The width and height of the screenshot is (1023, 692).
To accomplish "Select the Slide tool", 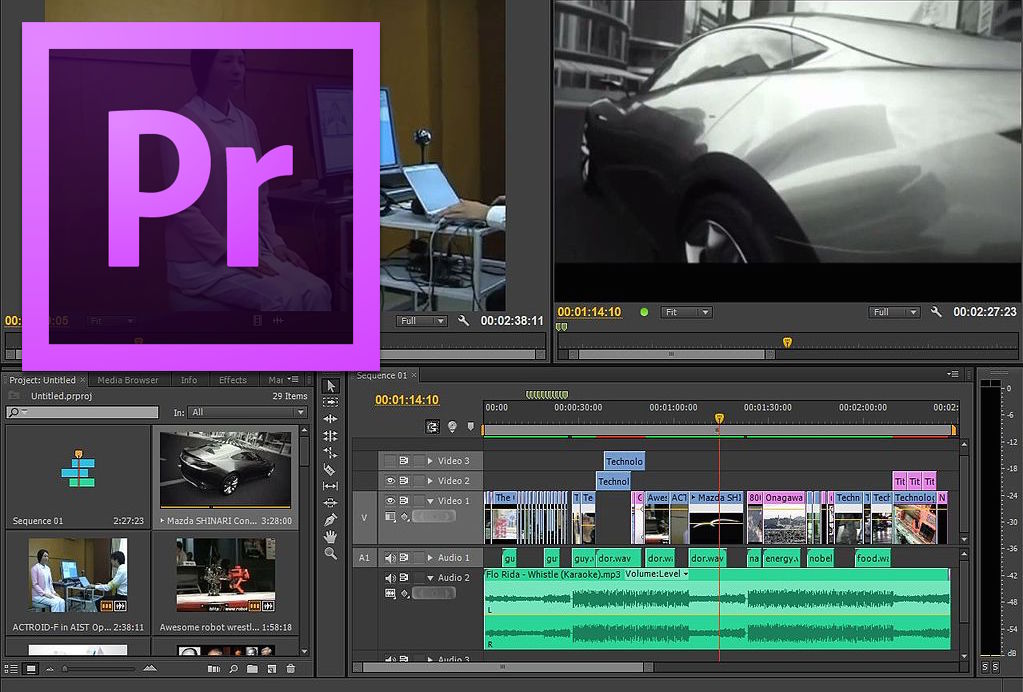I will 331,503.
